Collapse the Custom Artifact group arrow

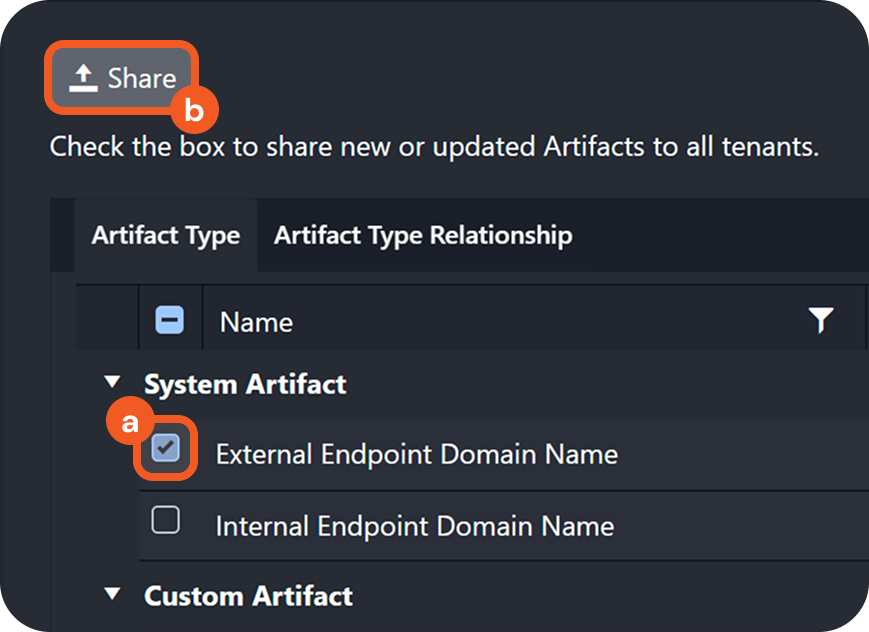click(x=112, y=595)
